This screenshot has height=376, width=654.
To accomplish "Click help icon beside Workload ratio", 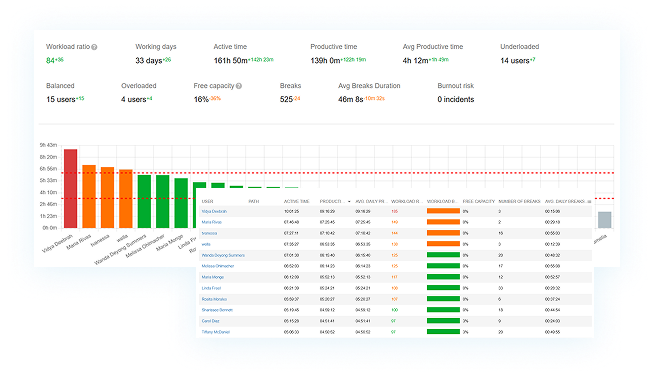I will click(94, 47).
